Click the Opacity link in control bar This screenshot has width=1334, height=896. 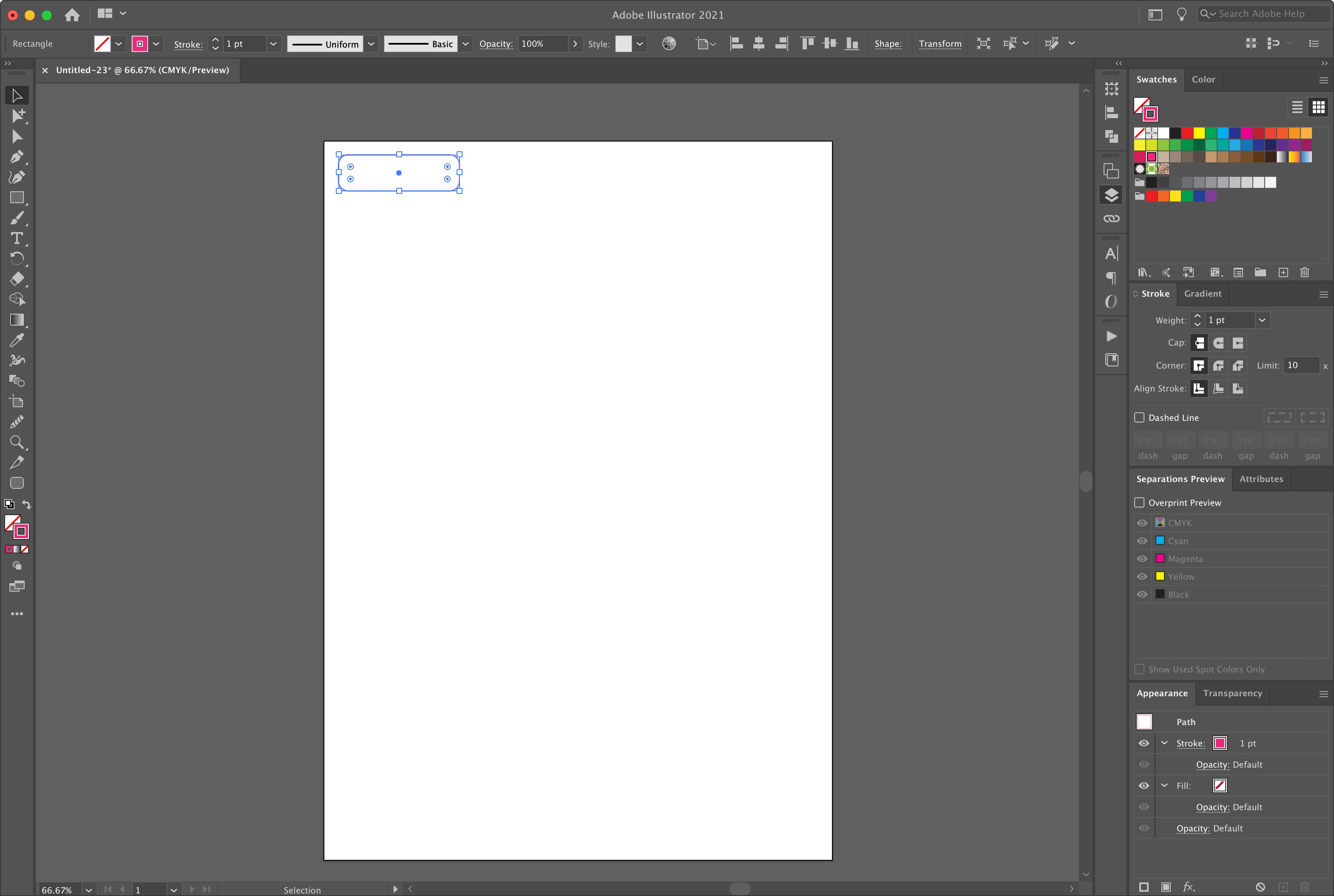[496, 44]
